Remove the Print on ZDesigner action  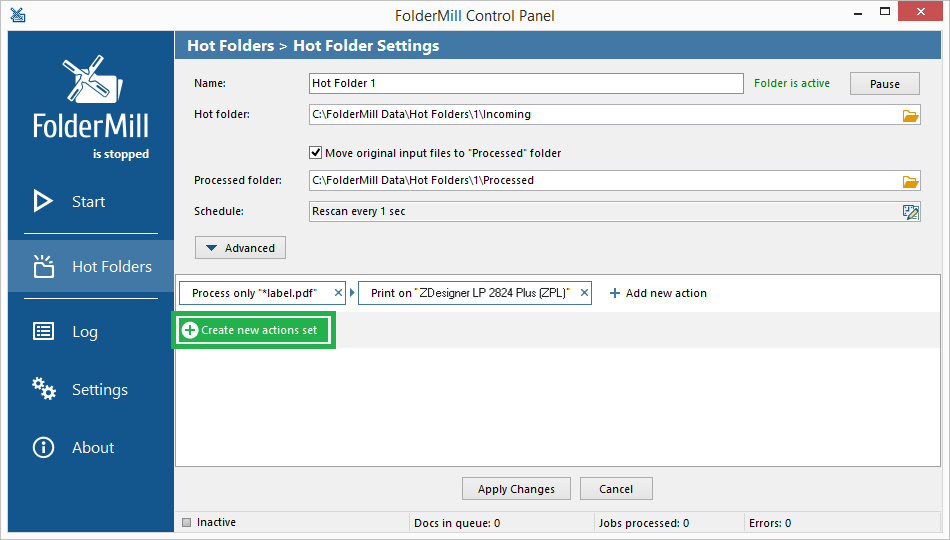click(584, 293)
